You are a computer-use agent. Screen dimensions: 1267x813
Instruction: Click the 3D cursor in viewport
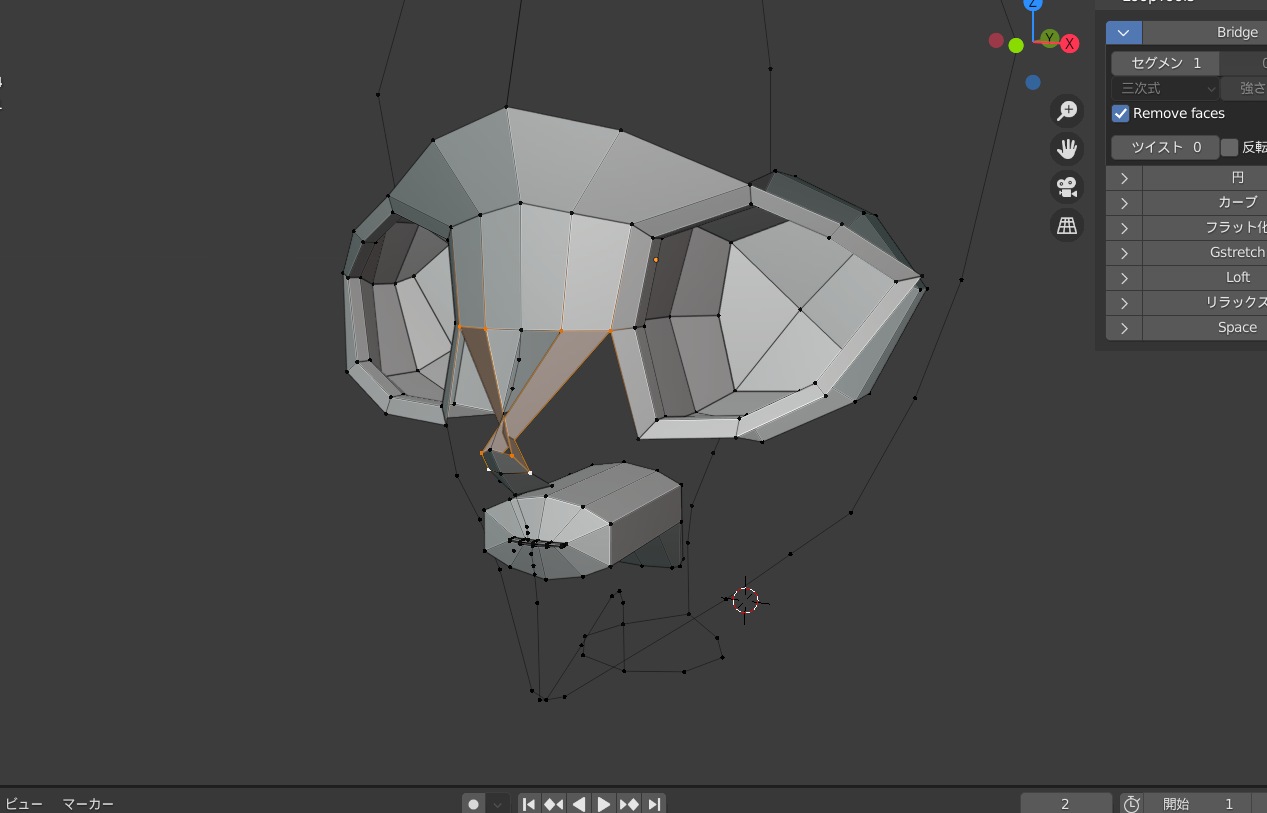click(x=745, y=600)
